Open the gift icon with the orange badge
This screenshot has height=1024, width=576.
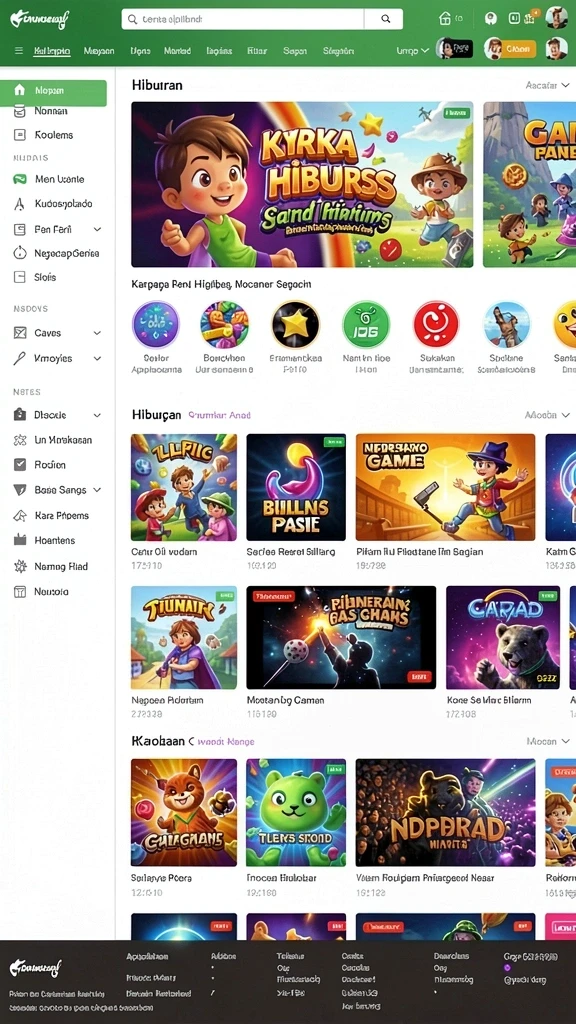click(530, 18)
